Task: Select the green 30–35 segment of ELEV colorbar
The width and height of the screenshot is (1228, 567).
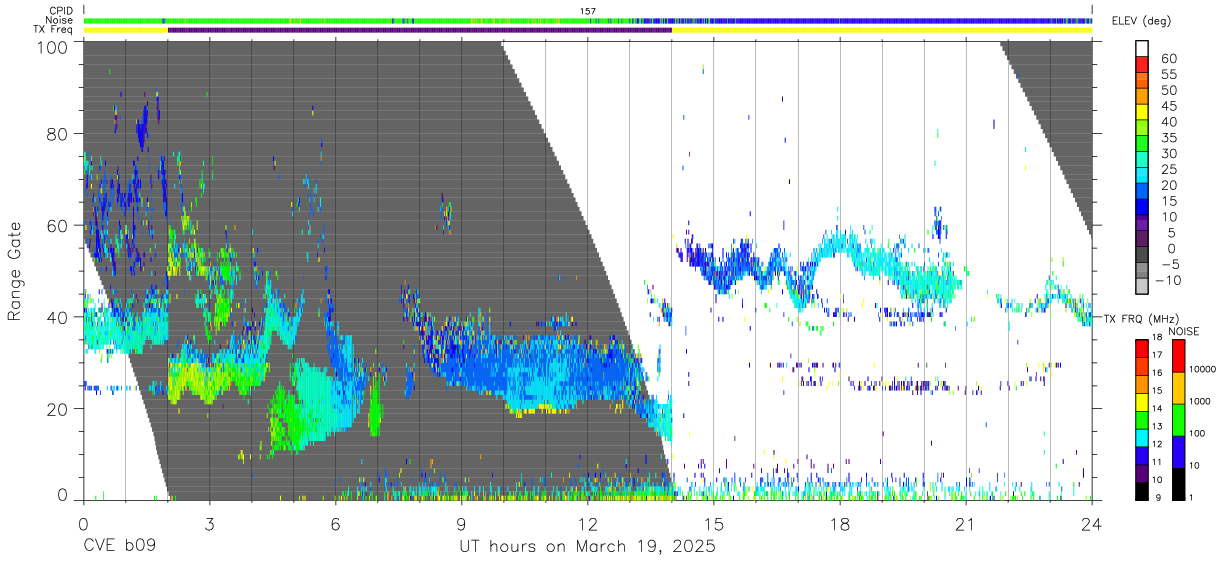Action: pyautogui.click(x=1144, y=145)
